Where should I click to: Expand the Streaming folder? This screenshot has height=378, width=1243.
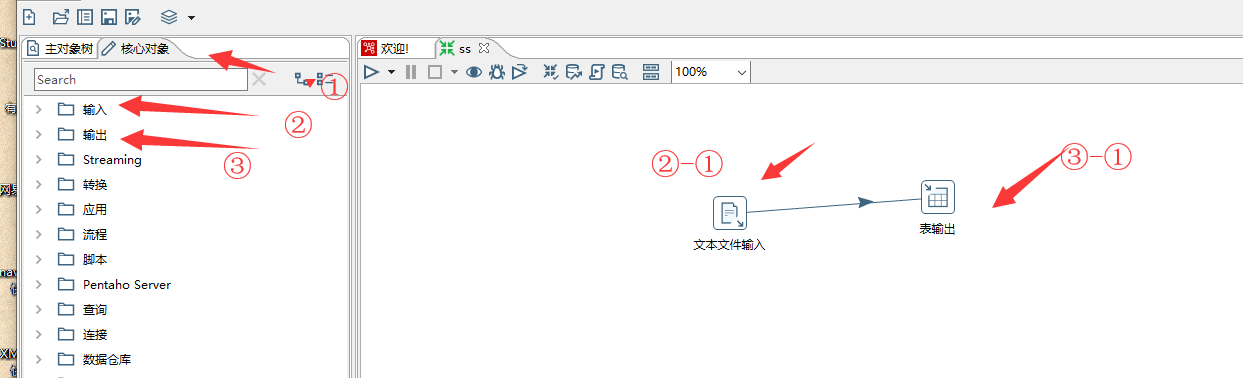pyautogui.click(x=38, y=159)
